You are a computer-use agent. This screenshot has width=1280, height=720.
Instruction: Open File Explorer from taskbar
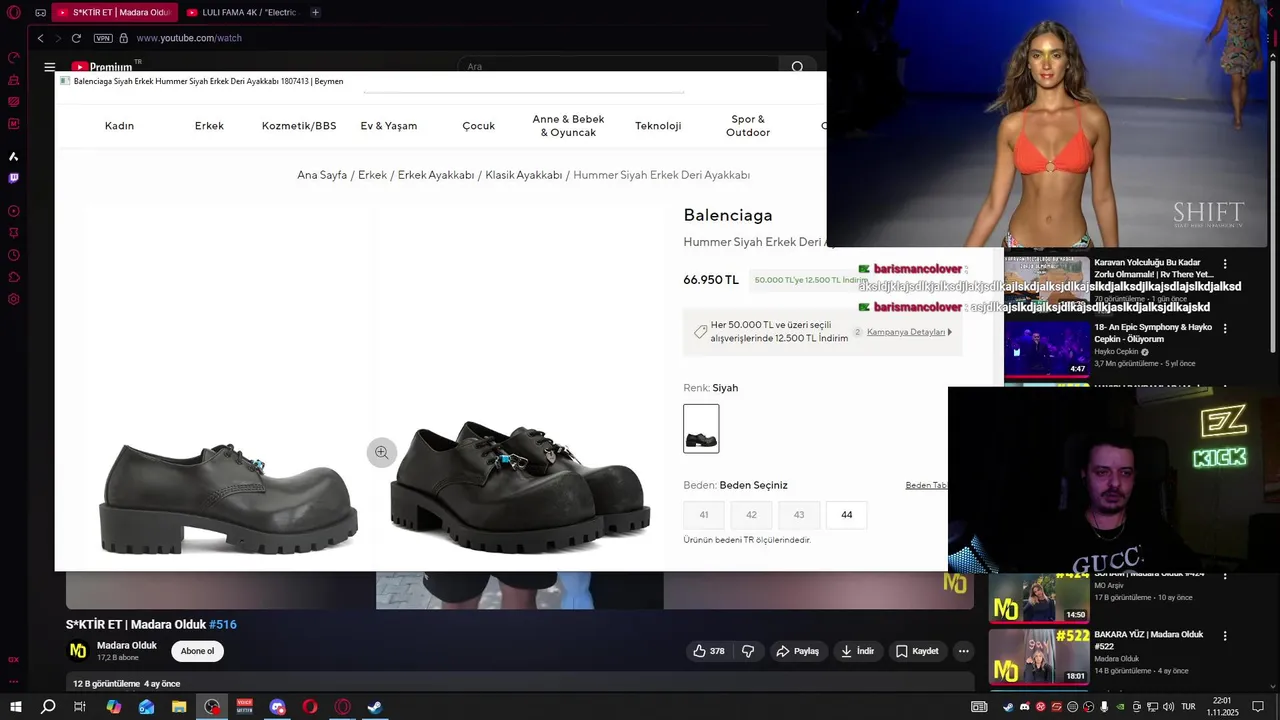click(179, 707)
